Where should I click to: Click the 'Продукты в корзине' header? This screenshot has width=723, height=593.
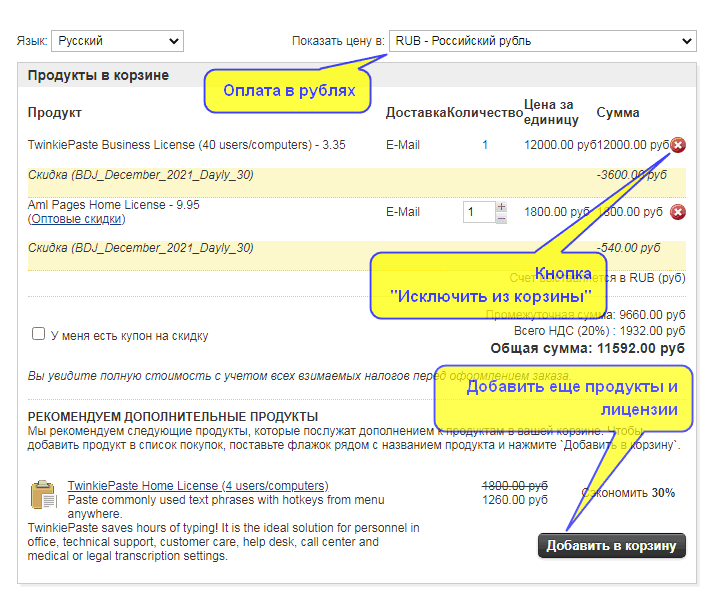click(98, 75)
